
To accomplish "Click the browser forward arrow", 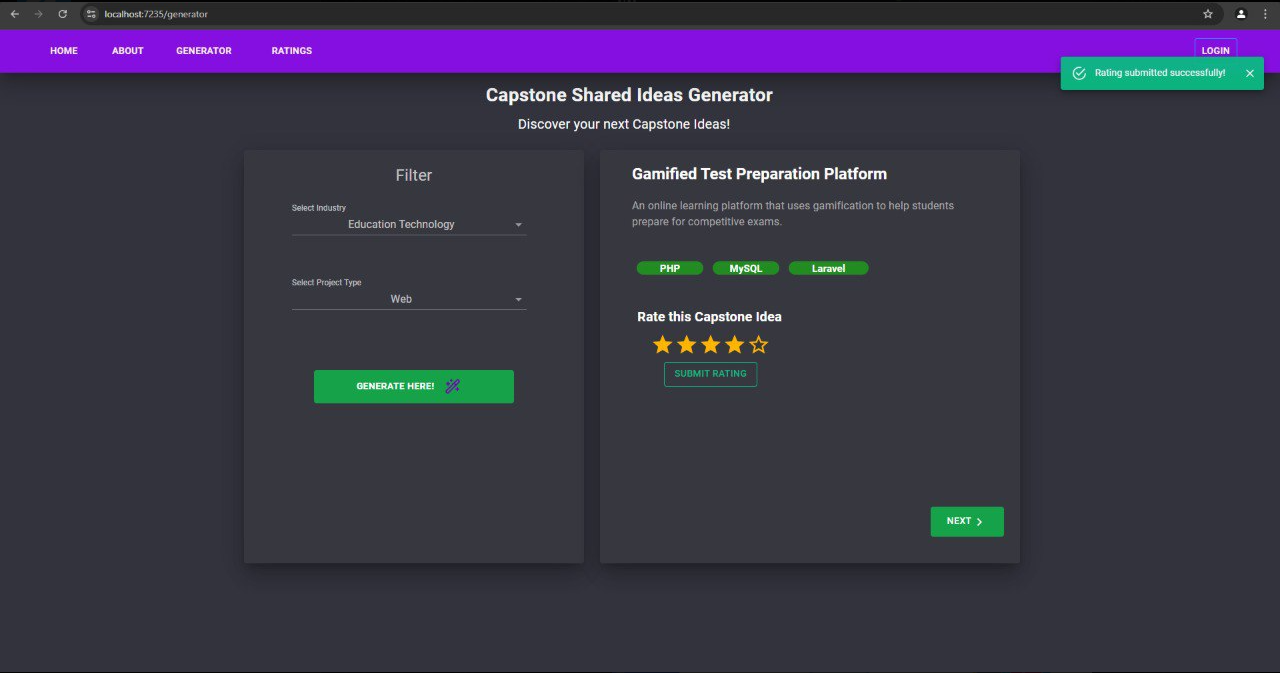I will click(x=38, y=14).
